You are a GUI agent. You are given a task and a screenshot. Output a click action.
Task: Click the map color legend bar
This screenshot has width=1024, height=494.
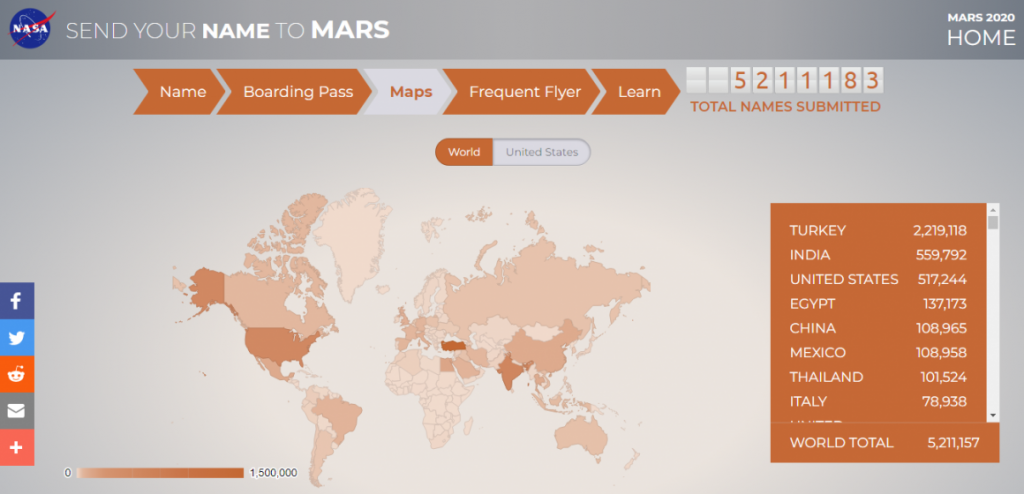pos(160,472)
